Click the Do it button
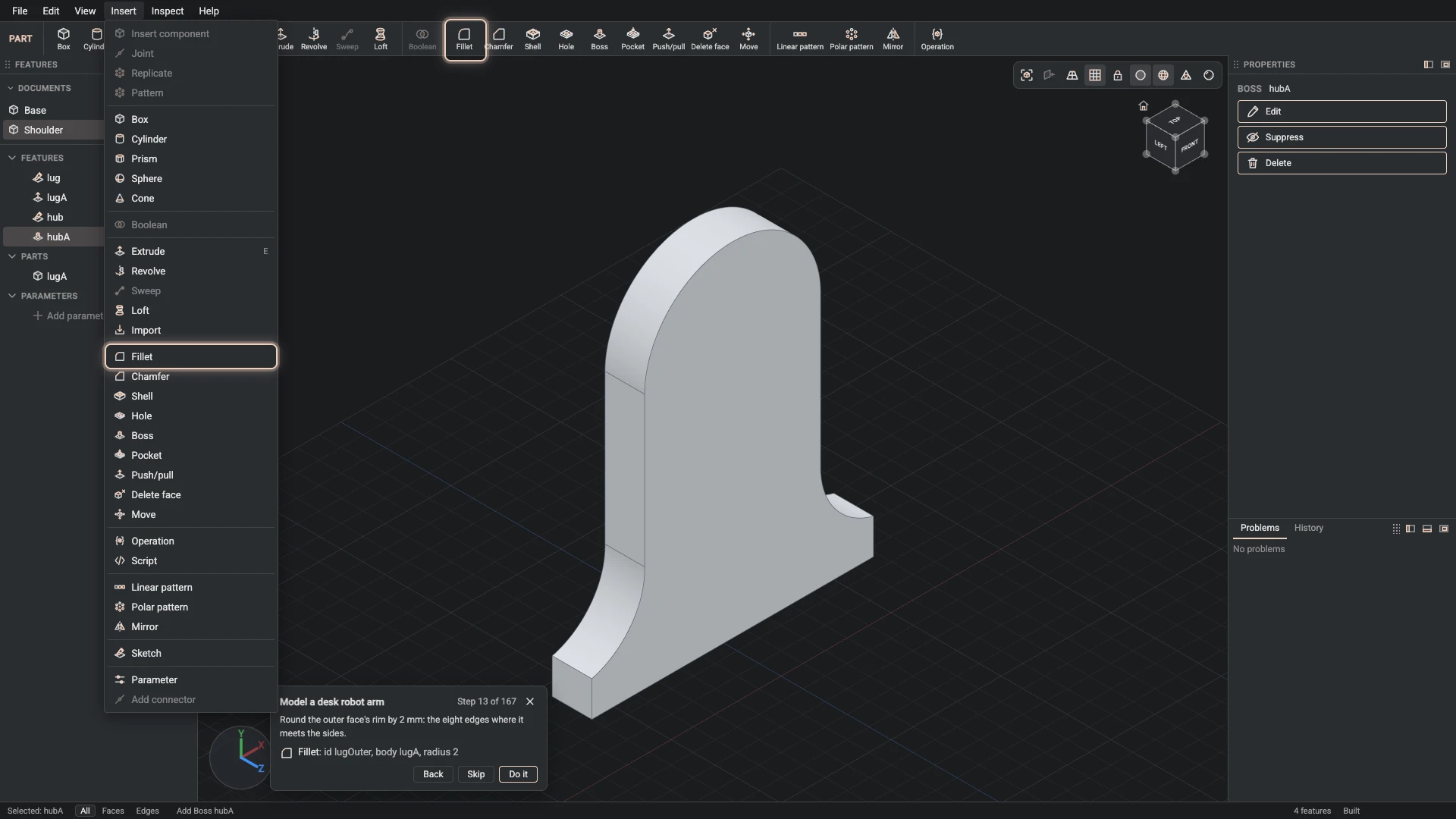The height and width of the screenshot is (819, 1456). click(518, 774)
